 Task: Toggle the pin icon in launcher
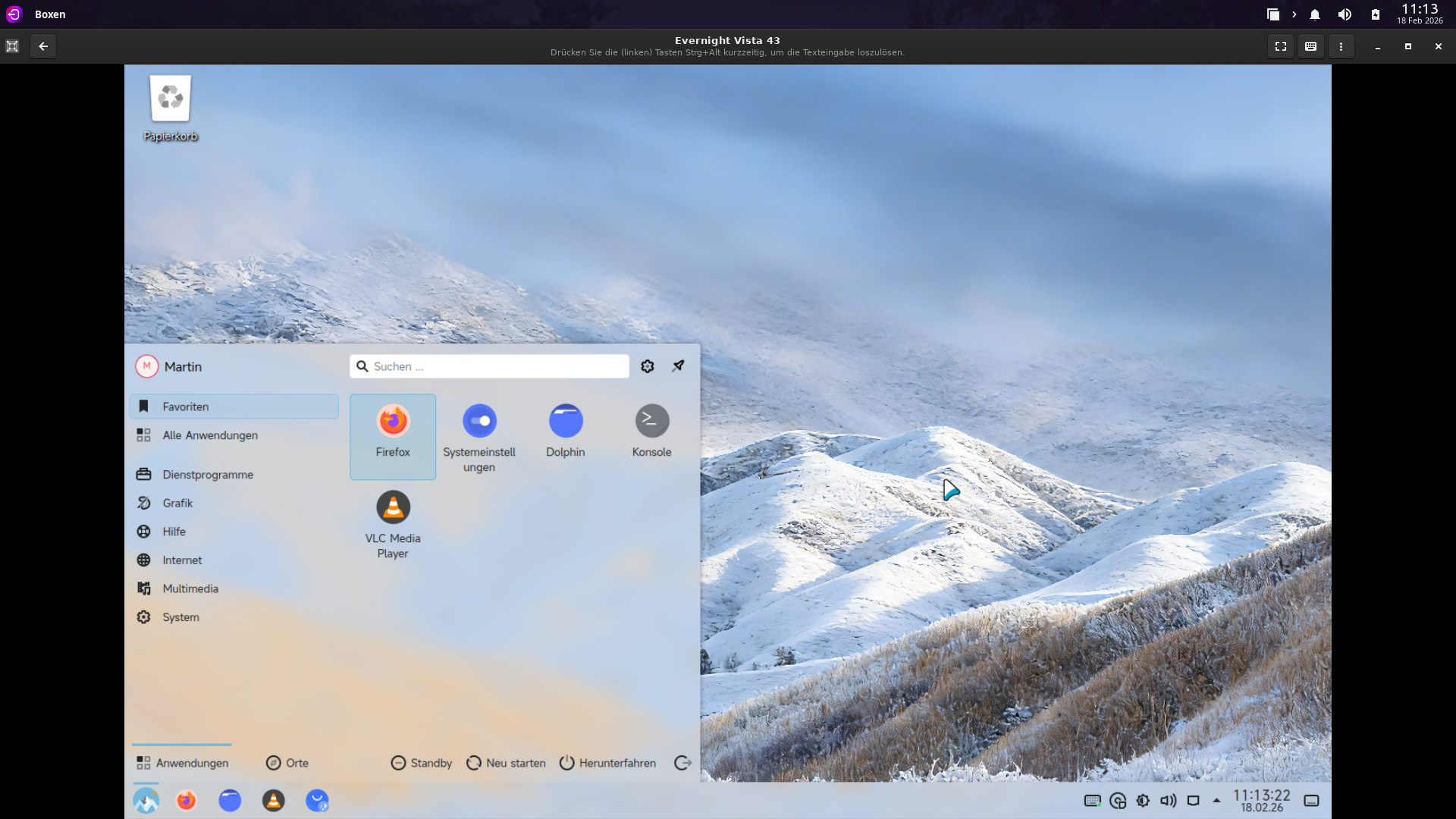[x=678, y=366]
